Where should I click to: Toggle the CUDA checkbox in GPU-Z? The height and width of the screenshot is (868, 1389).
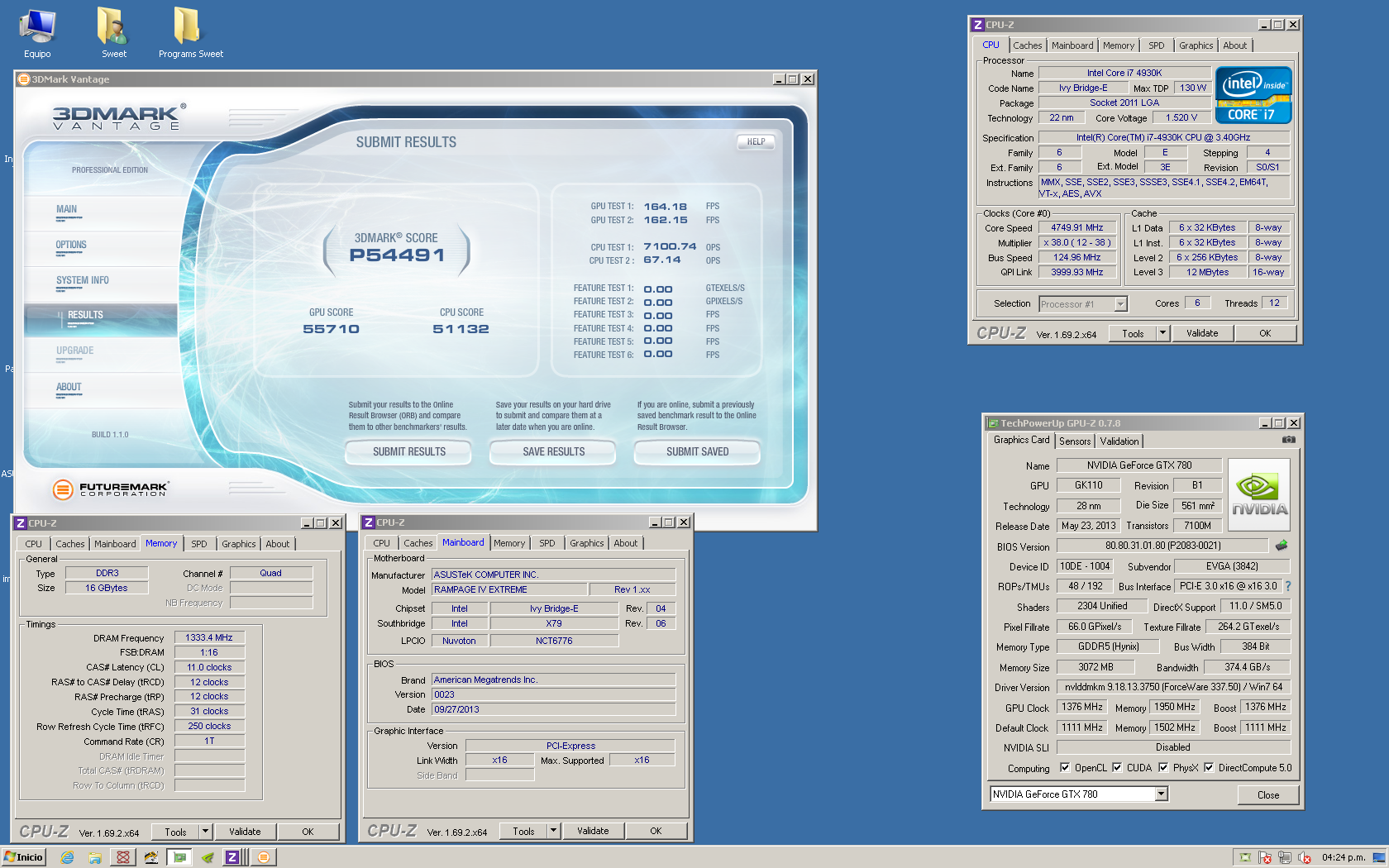point(1117,767)
